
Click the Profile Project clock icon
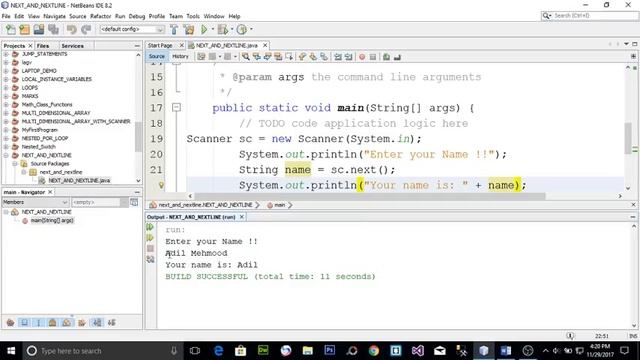(x=242, y=29)
